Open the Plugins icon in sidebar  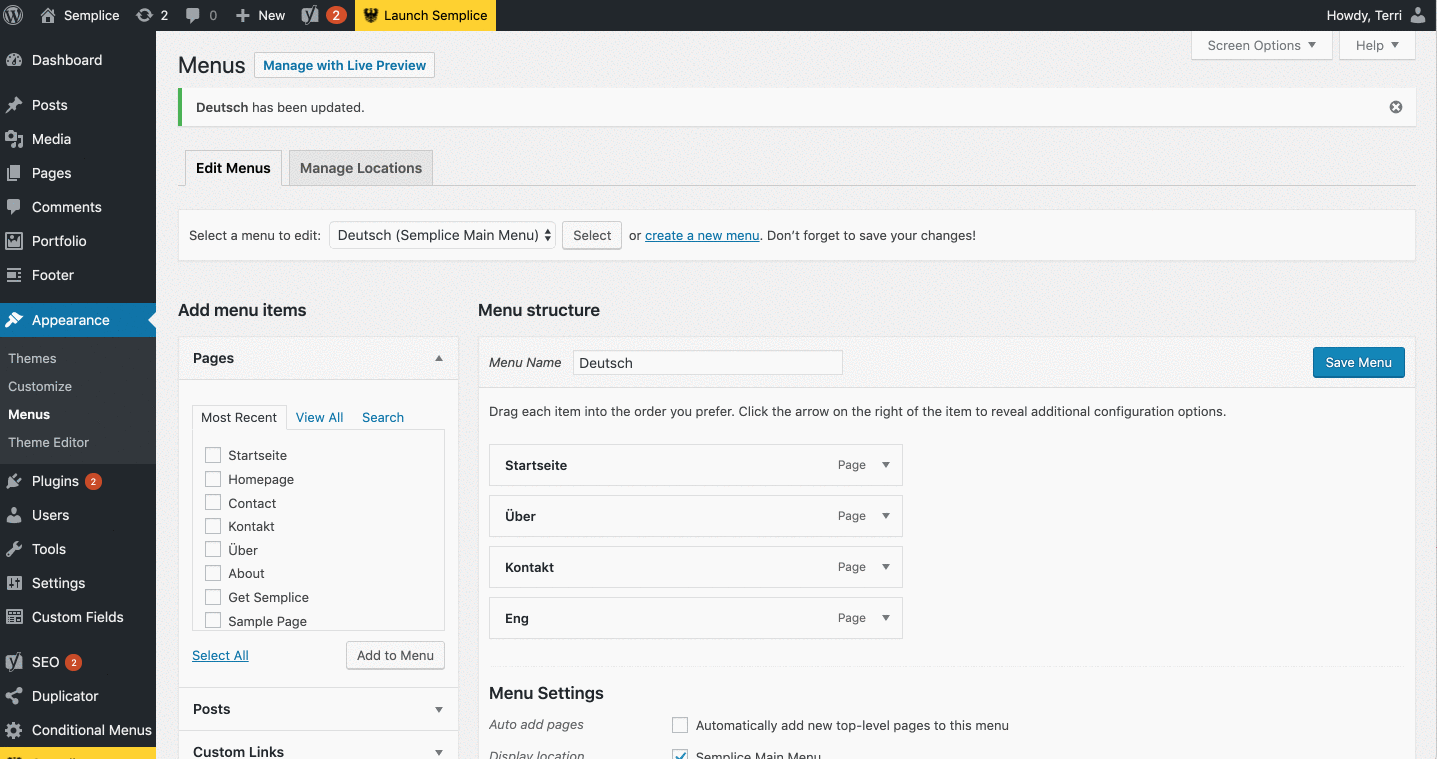coord(17,481)
